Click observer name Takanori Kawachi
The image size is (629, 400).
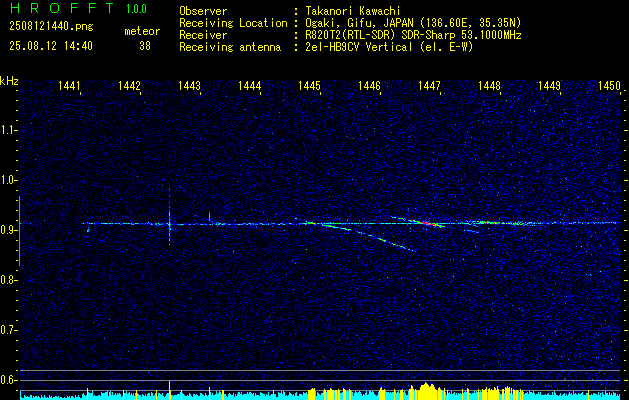tap(353, 11)
